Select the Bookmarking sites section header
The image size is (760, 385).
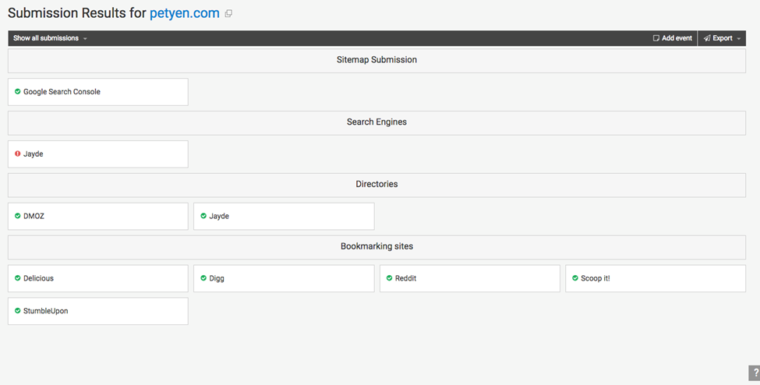coord(377,246)
